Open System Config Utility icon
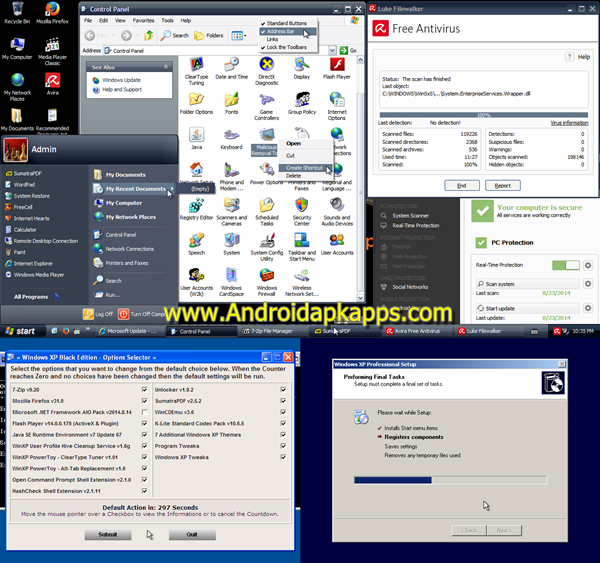This screenshot has width=600, height=563. (x=267, y=247)
